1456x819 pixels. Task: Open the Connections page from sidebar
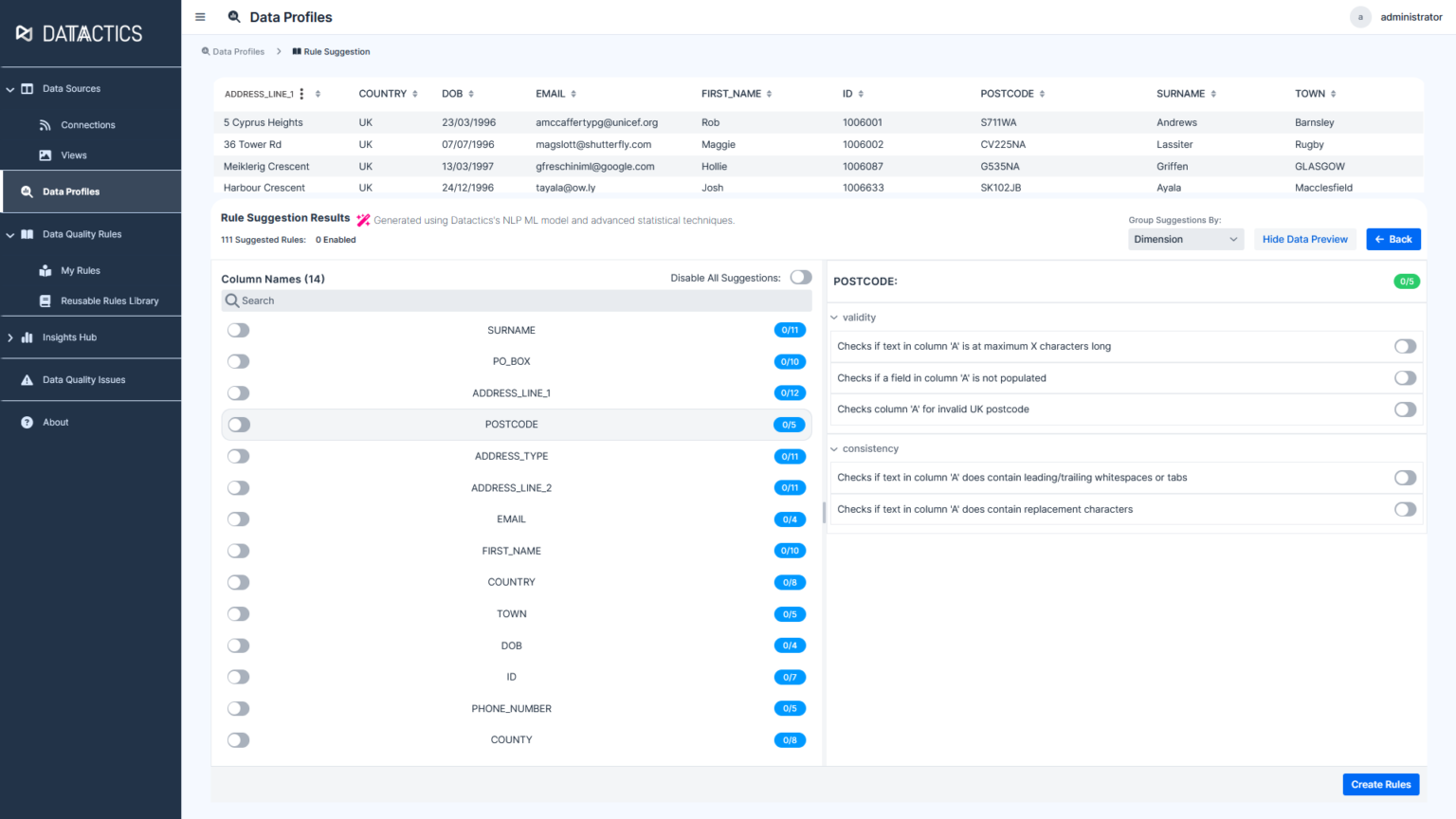88,124
